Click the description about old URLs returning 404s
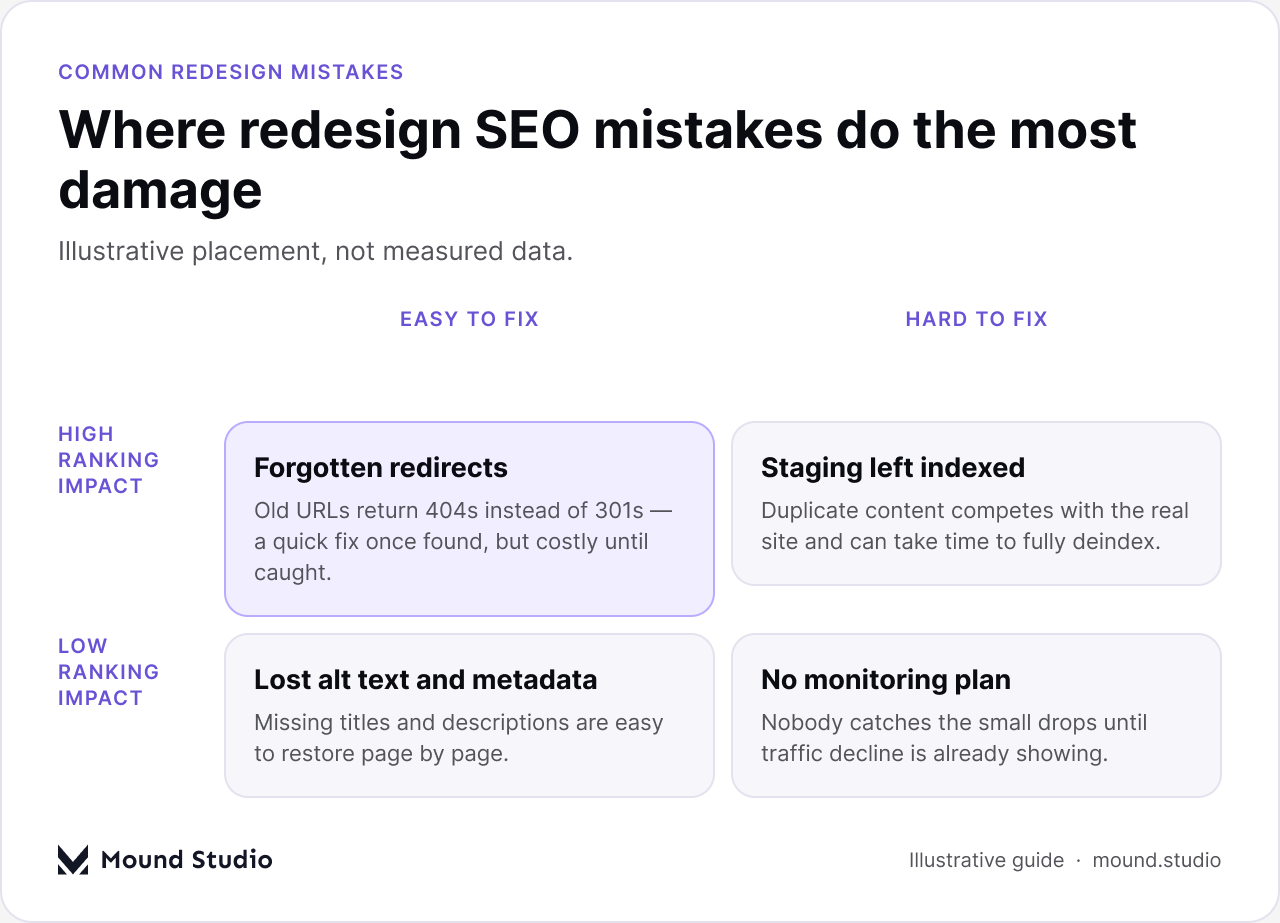This screenshot has width=1280, height=923. 463,542
